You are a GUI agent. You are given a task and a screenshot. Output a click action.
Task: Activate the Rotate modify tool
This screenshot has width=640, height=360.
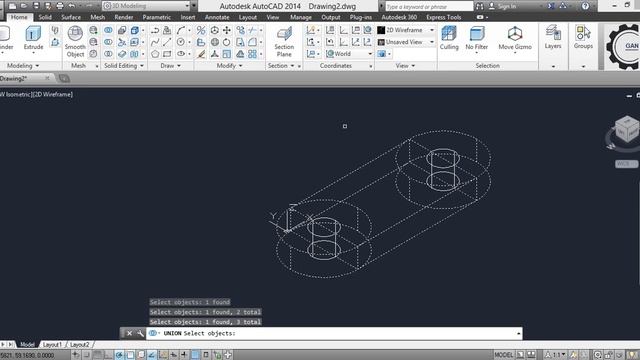tap(227, 42)
